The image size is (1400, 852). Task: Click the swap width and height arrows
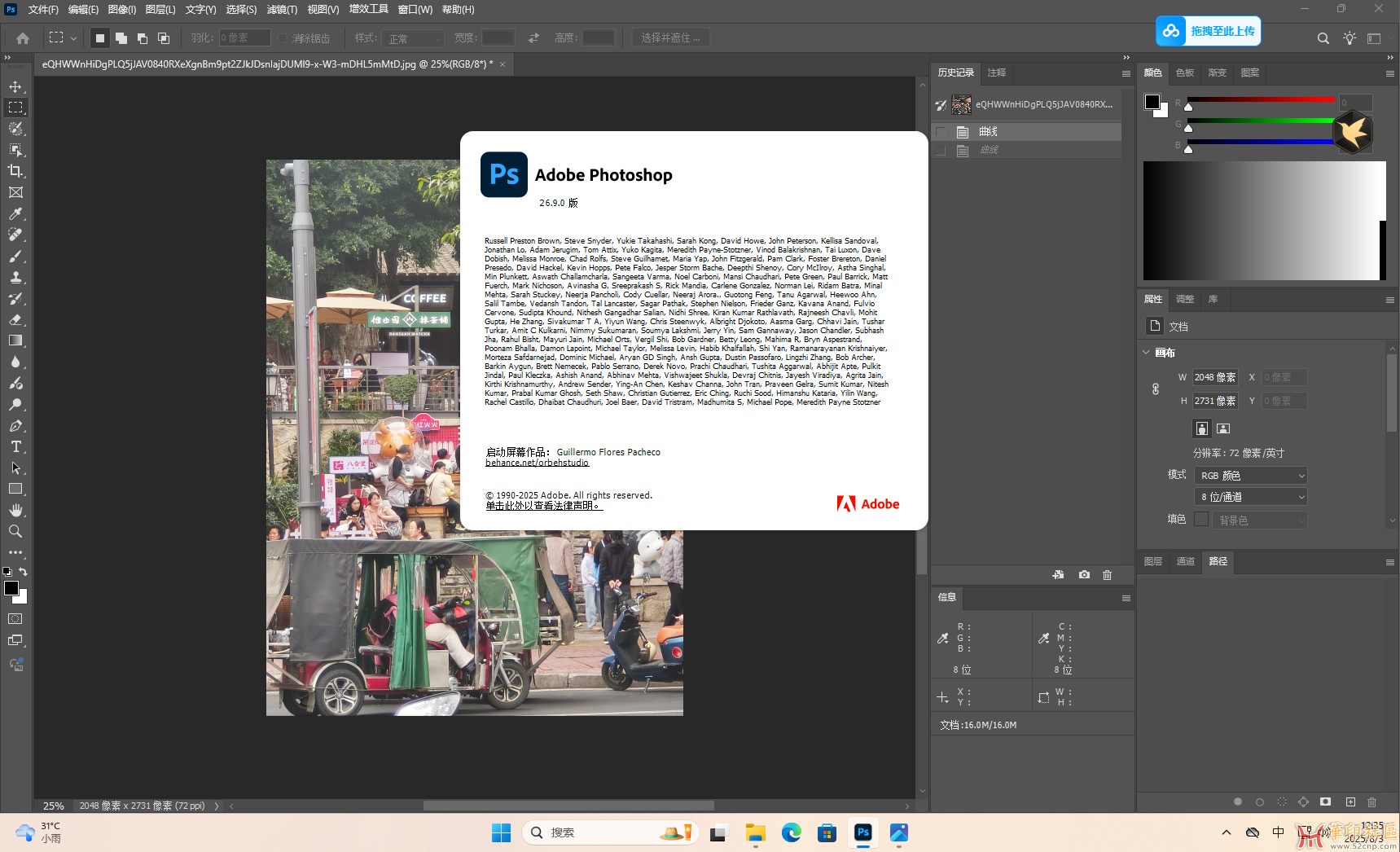pos(533,38)
